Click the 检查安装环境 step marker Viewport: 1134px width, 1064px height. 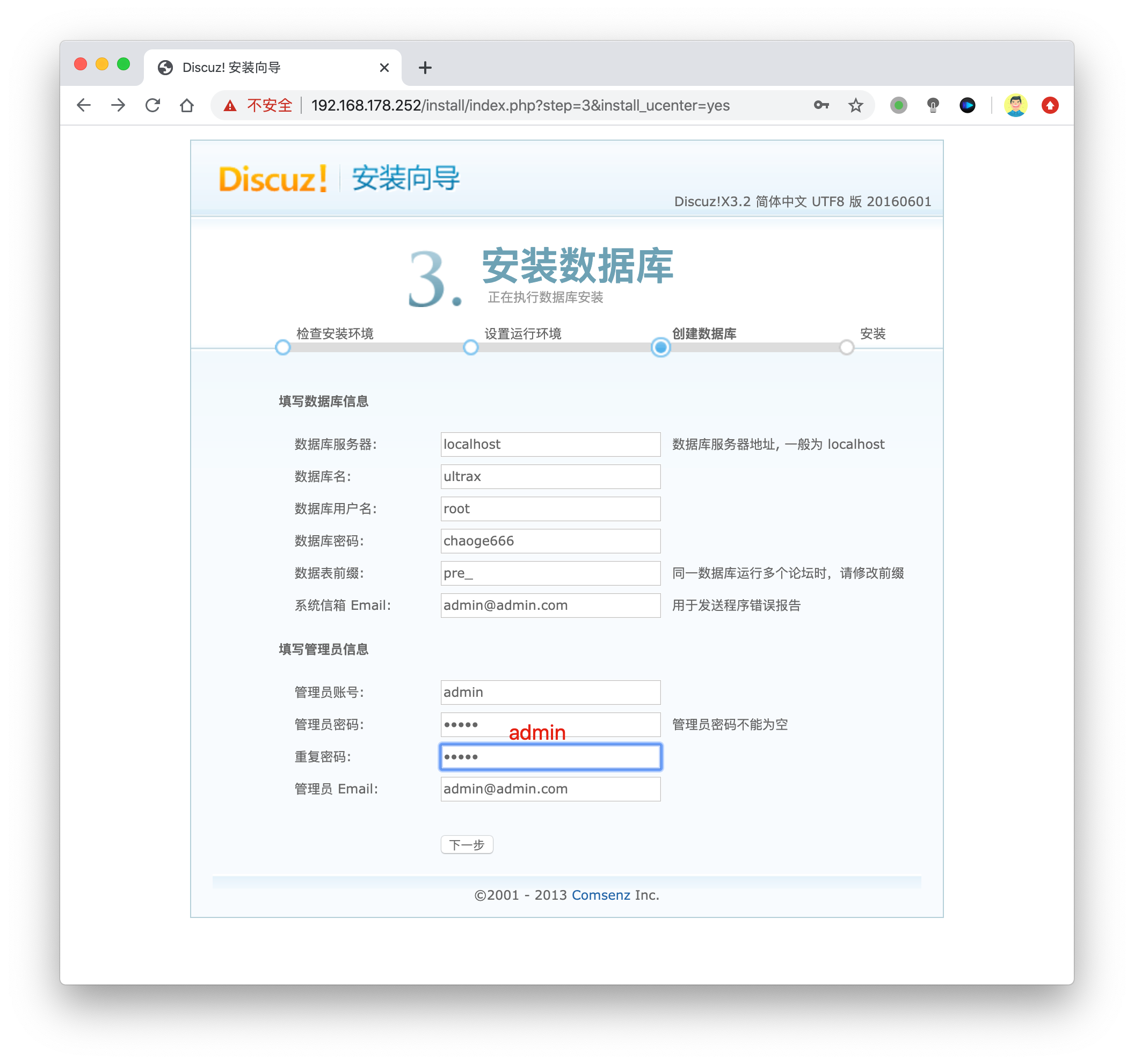click(x=283, y=347)
